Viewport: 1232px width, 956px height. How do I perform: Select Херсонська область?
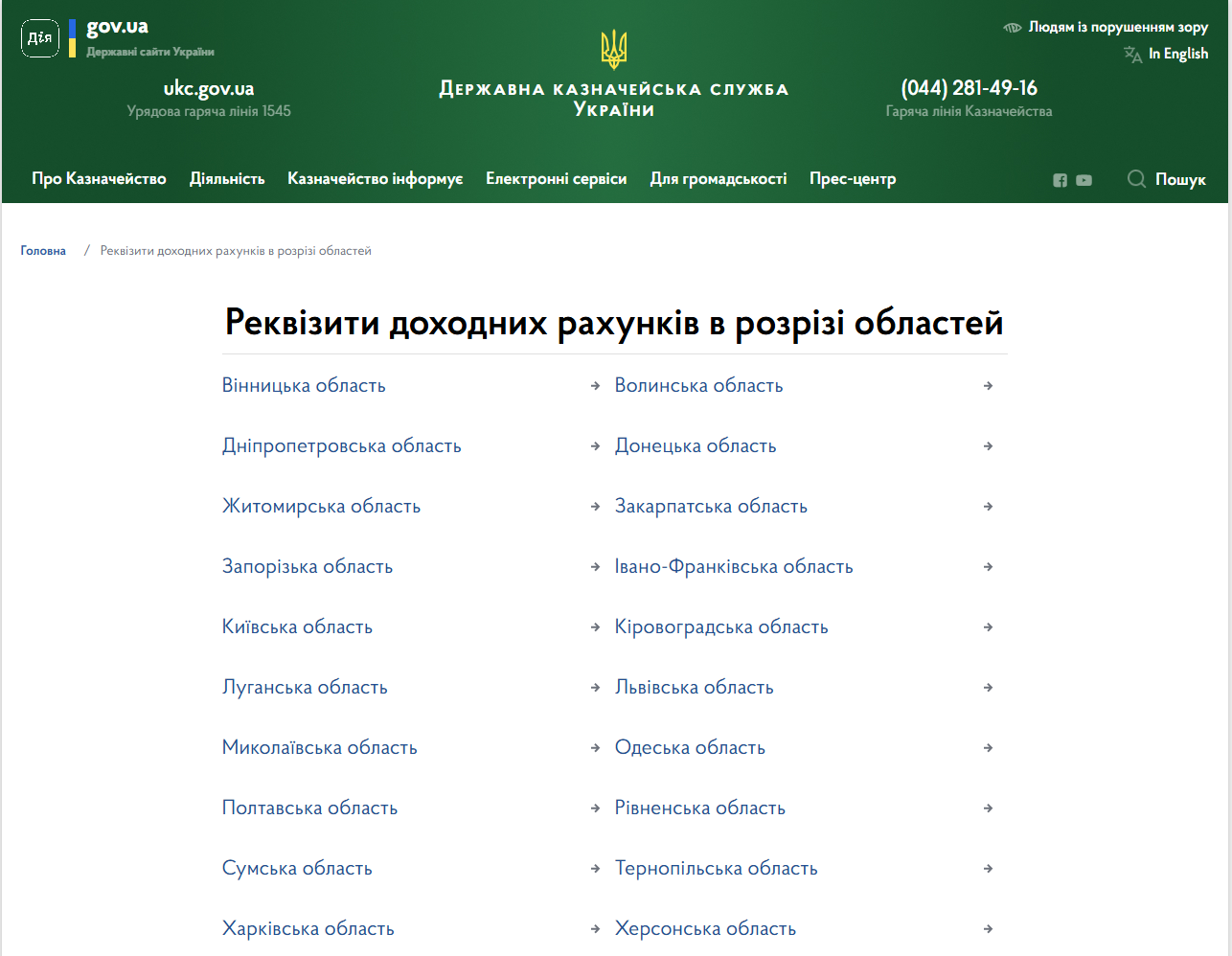pos(705,928)
